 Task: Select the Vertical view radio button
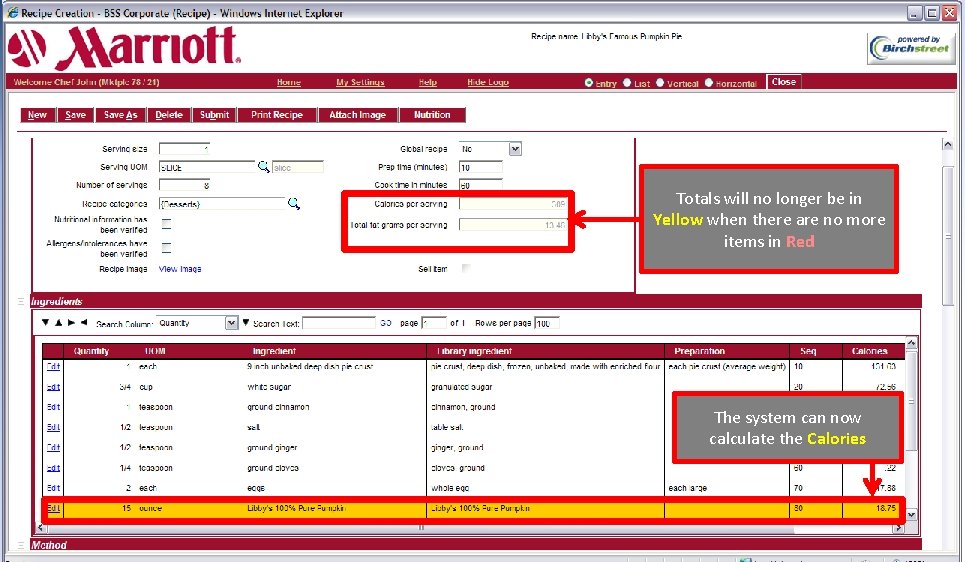click(660, 82)
